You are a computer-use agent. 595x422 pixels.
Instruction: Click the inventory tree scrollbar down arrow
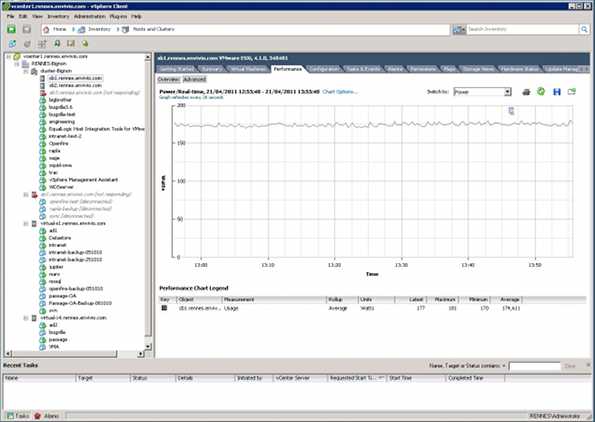click(x=148, y=346)
